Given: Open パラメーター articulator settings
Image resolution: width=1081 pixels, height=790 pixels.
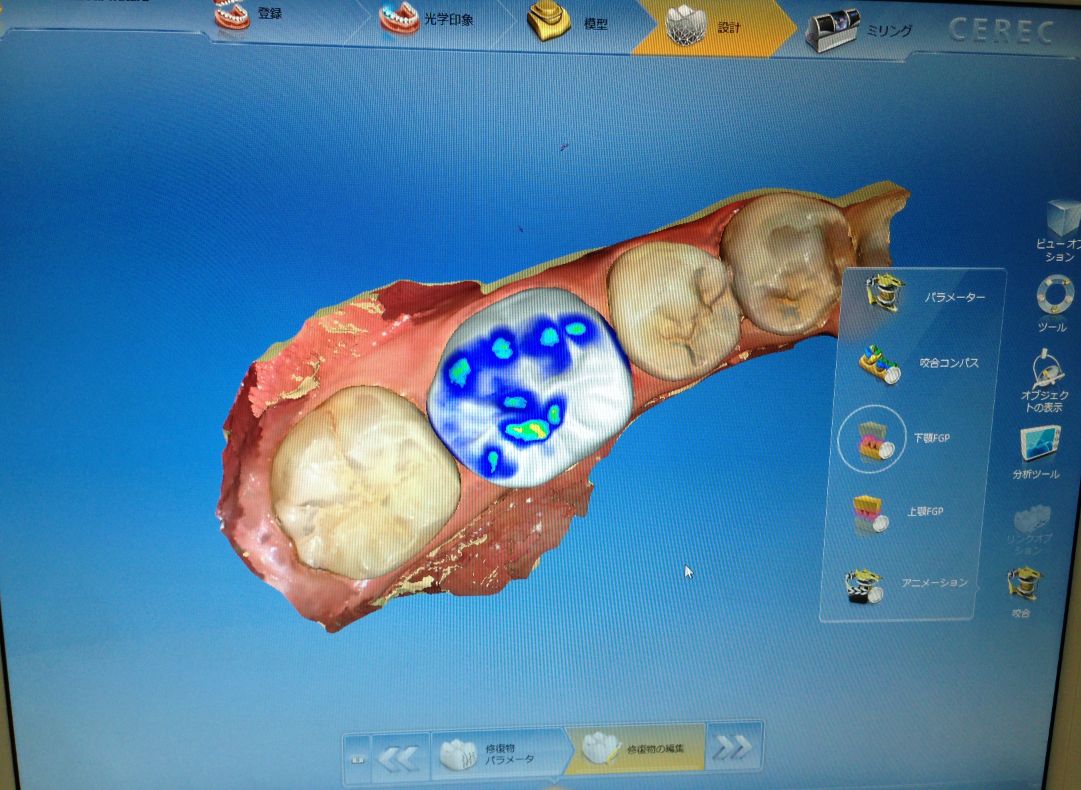Looking at the screenshot, I should (x=924, y=295).
